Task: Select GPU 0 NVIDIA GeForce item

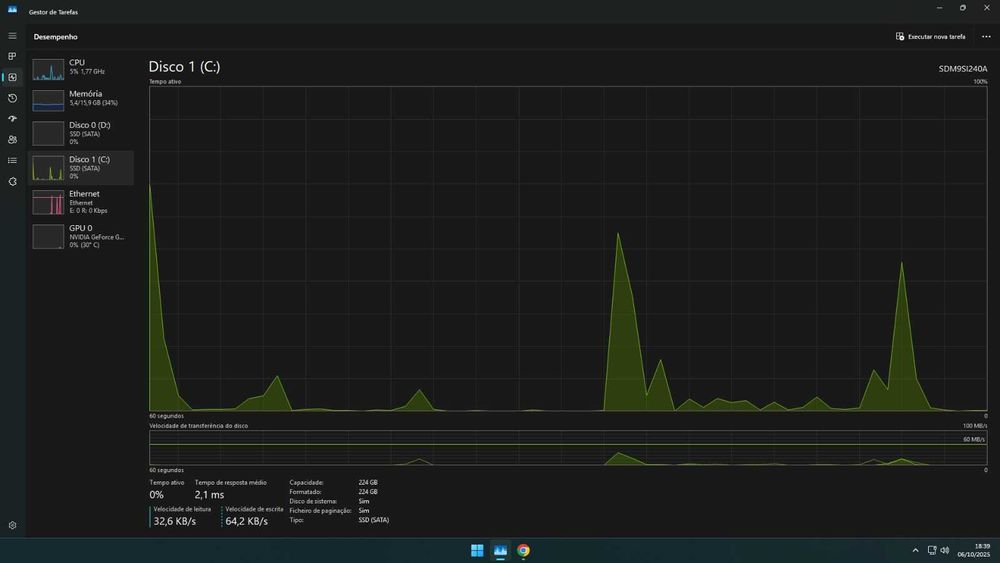Action: [81, 237]
